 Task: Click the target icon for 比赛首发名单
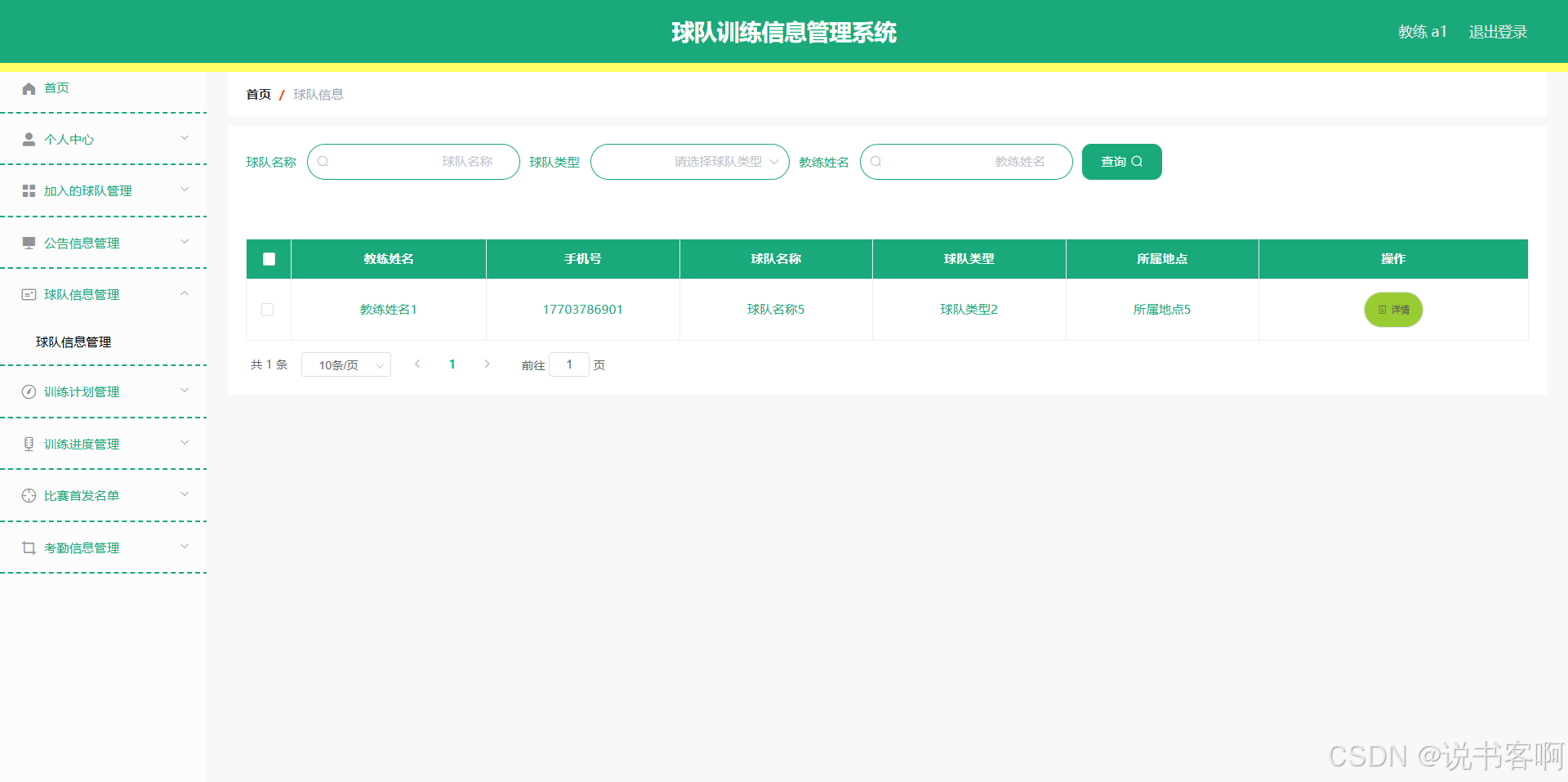pyautogui.click(x=29, y=496)
